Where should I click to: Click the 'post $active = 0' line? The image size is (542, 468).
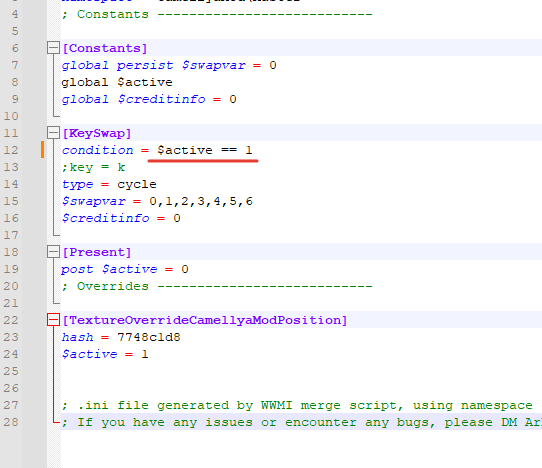125,269
